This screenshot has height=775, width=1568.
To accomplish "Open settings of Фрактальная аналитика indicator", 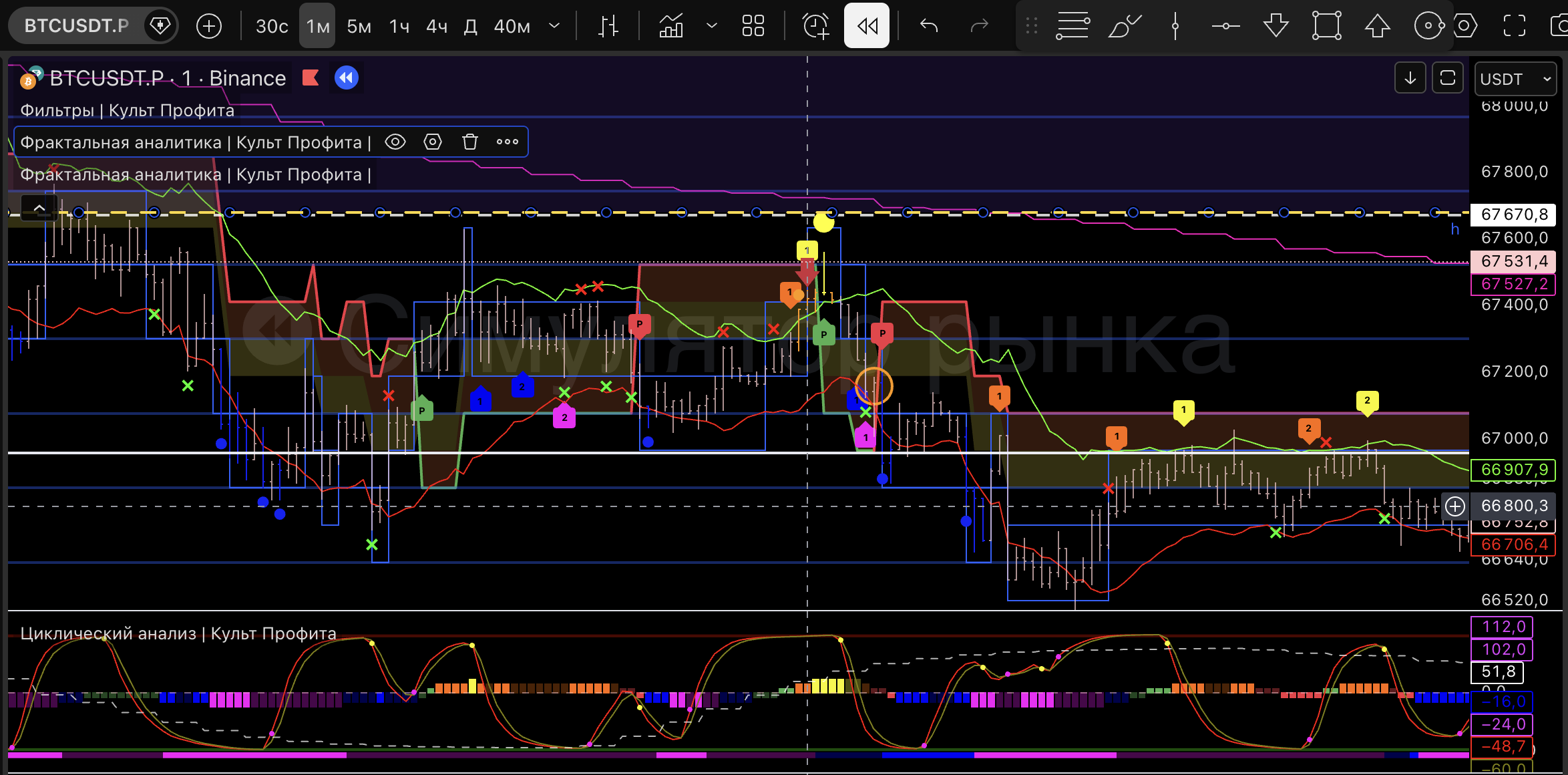I will [x=433, y=142].
